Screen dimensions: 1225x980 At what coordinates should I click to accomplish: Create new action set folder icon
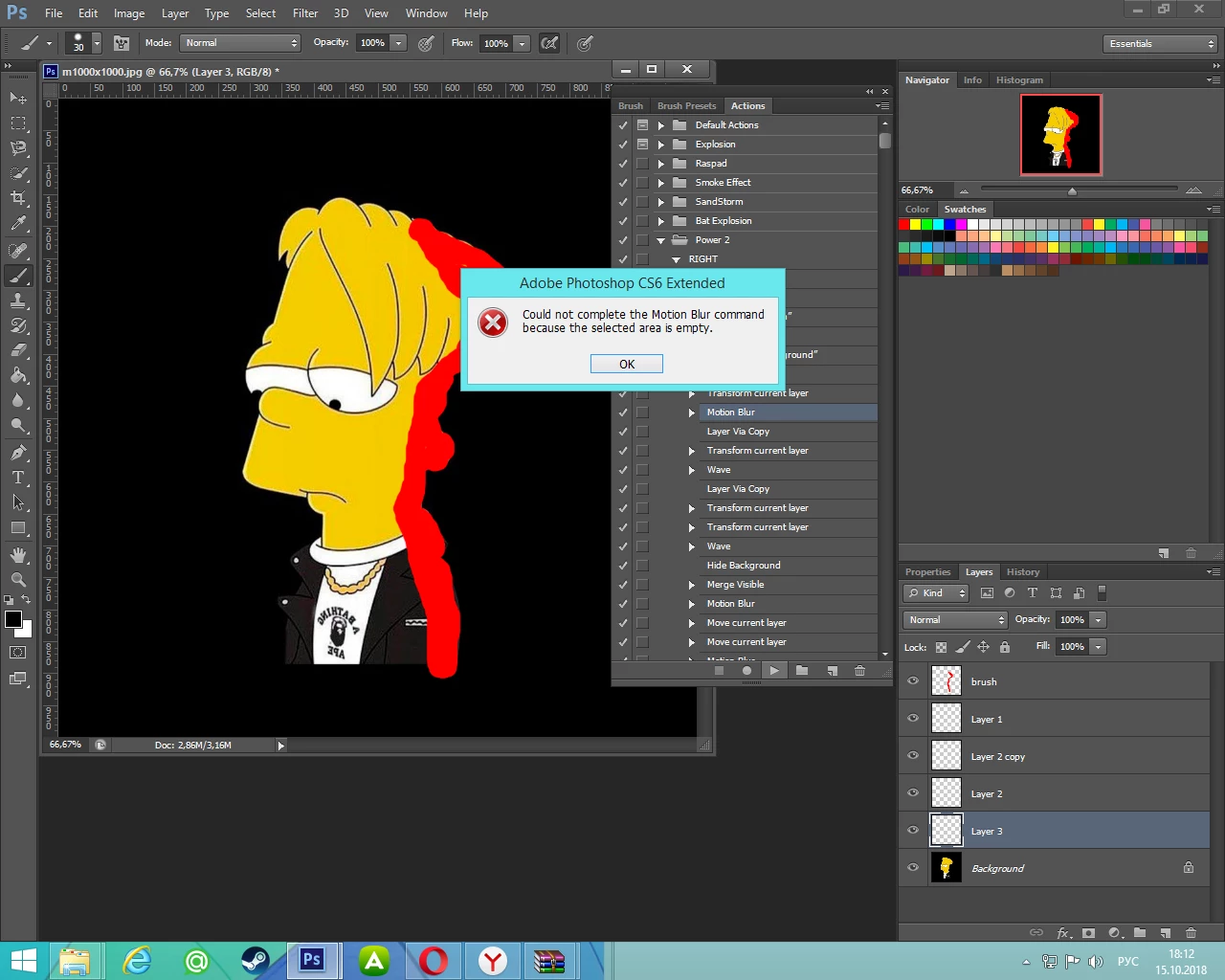(x=802, y=670)
